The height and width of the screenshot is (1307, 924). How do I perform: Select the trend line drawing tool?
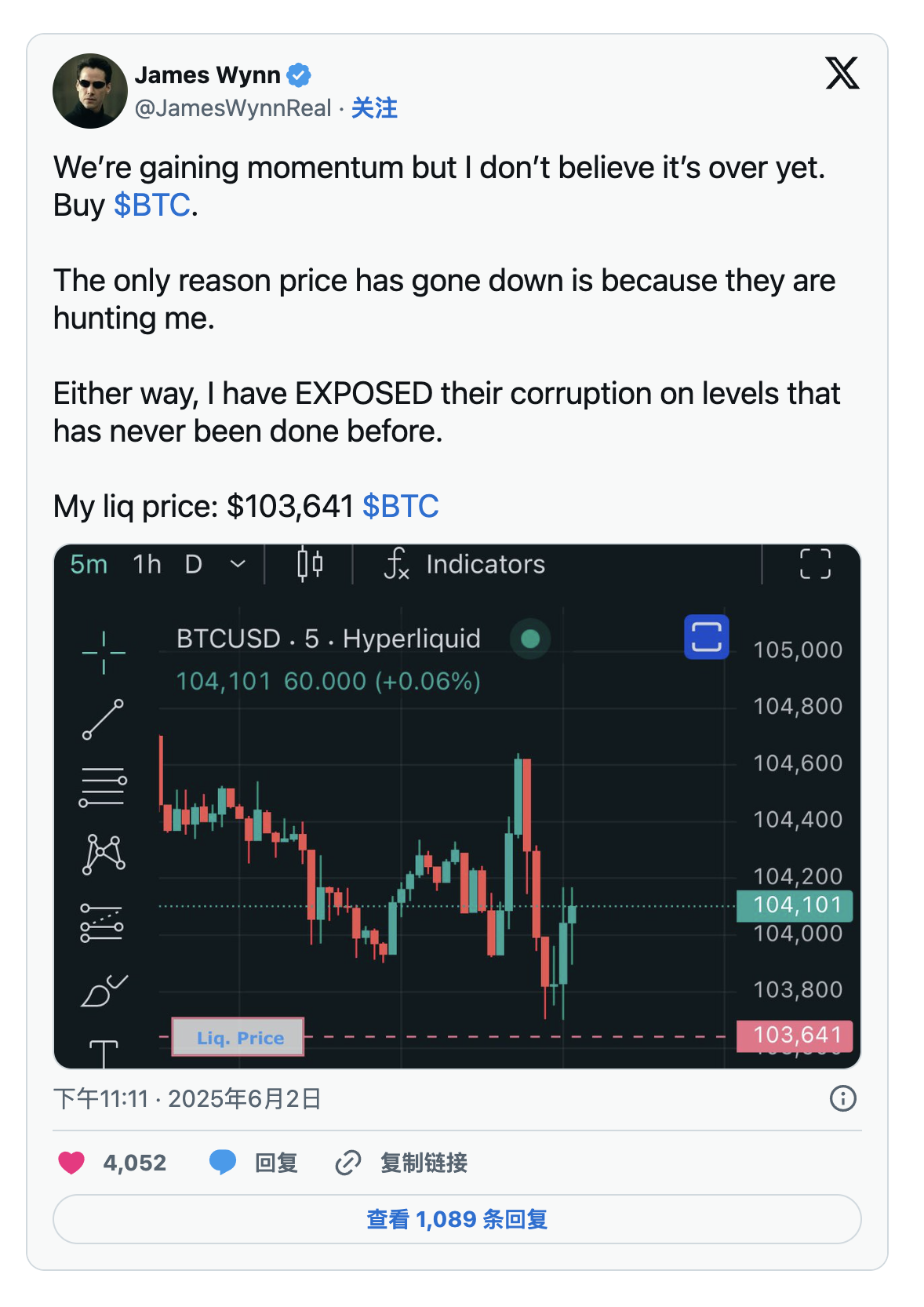pyautogui.click(x=104, y=719)
